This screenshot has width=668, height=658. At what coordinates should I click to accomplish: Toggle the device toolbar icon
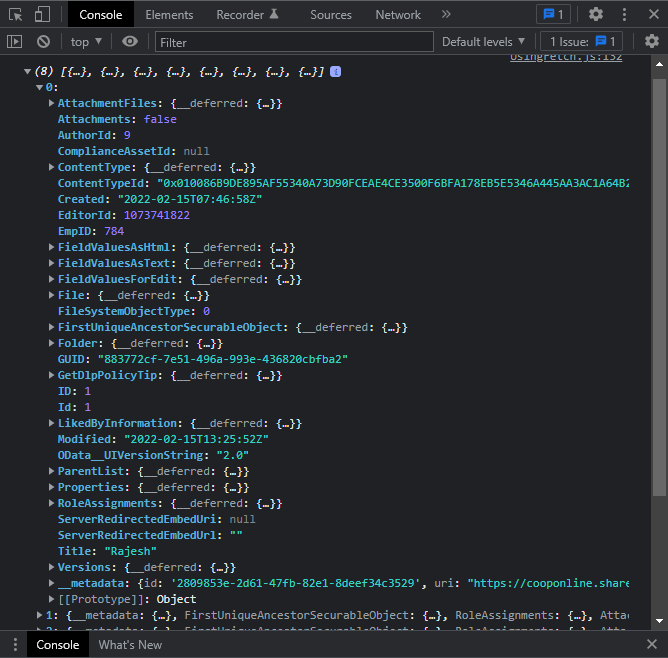pos(42,14)
